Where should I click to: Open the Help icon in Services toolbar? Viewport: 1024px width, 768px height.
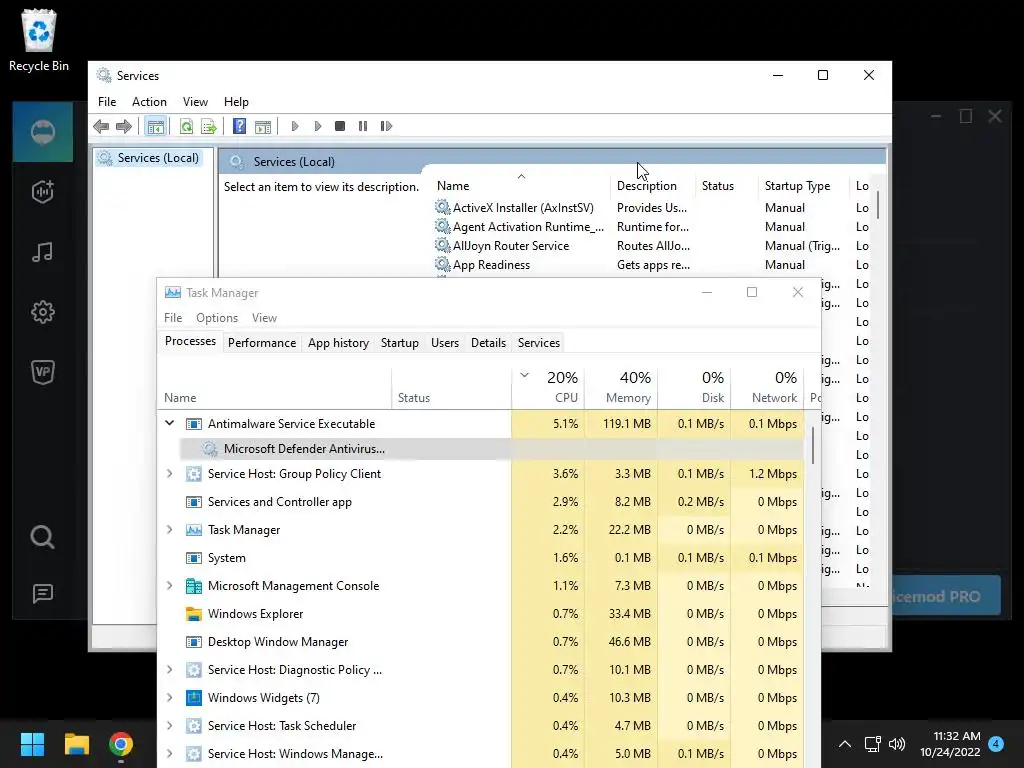click(240, 126)
